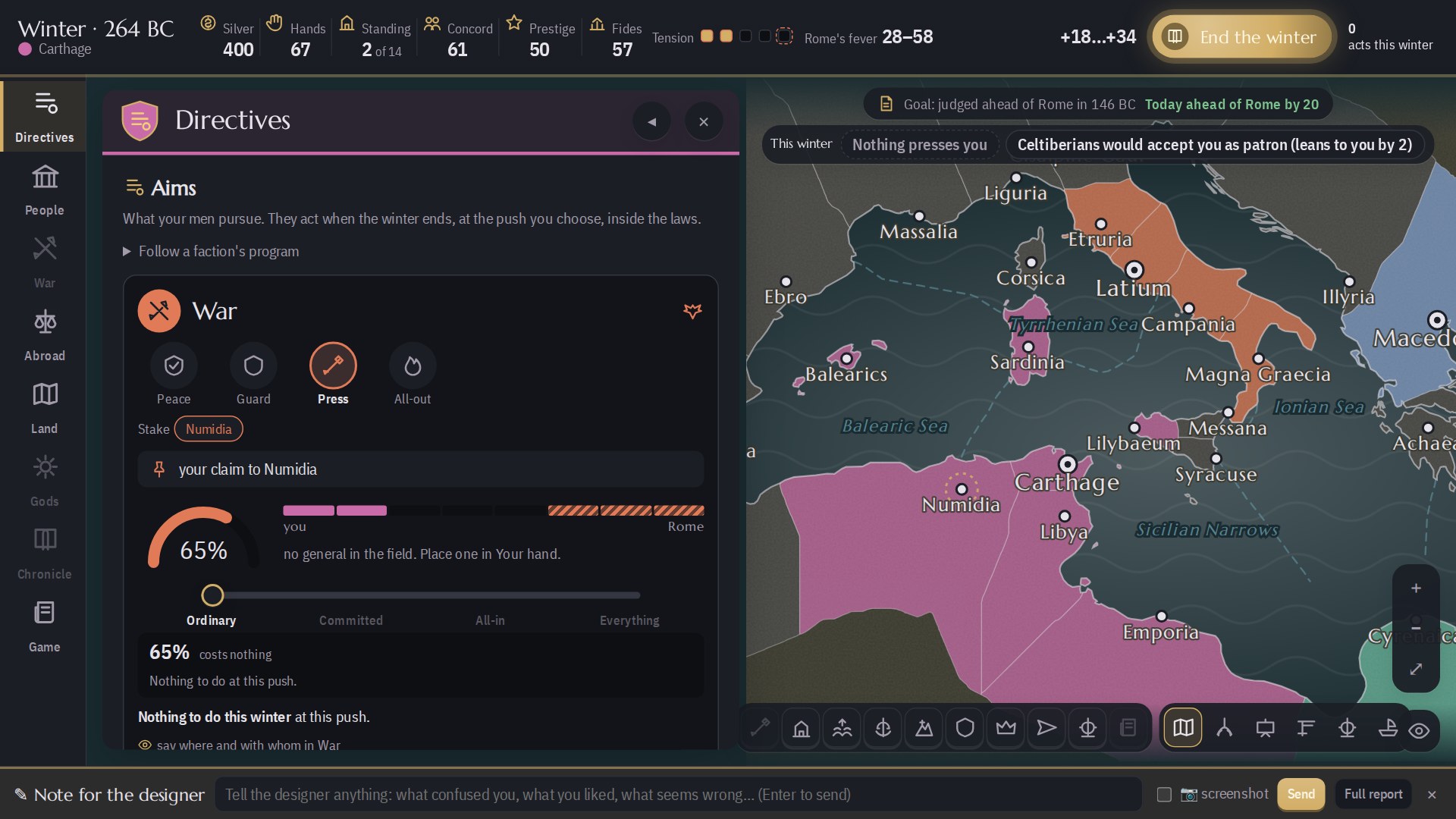Image resolution: width=1456 pixels, height=819 pixels.
Task: Click the paper-plane arrow icon in map toolbar
Action: (1046, 728)
